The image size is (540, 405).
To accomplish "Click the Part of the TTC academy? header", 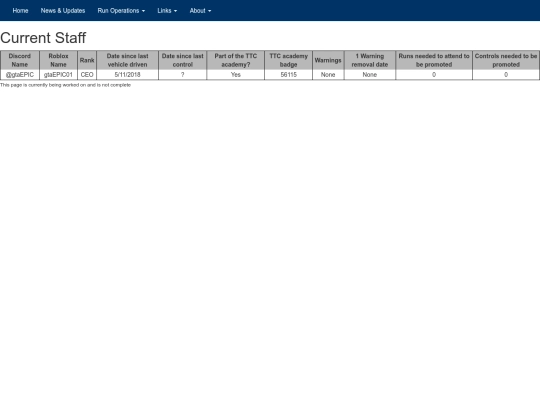I will pyautogui.click(x=236, y=60).
